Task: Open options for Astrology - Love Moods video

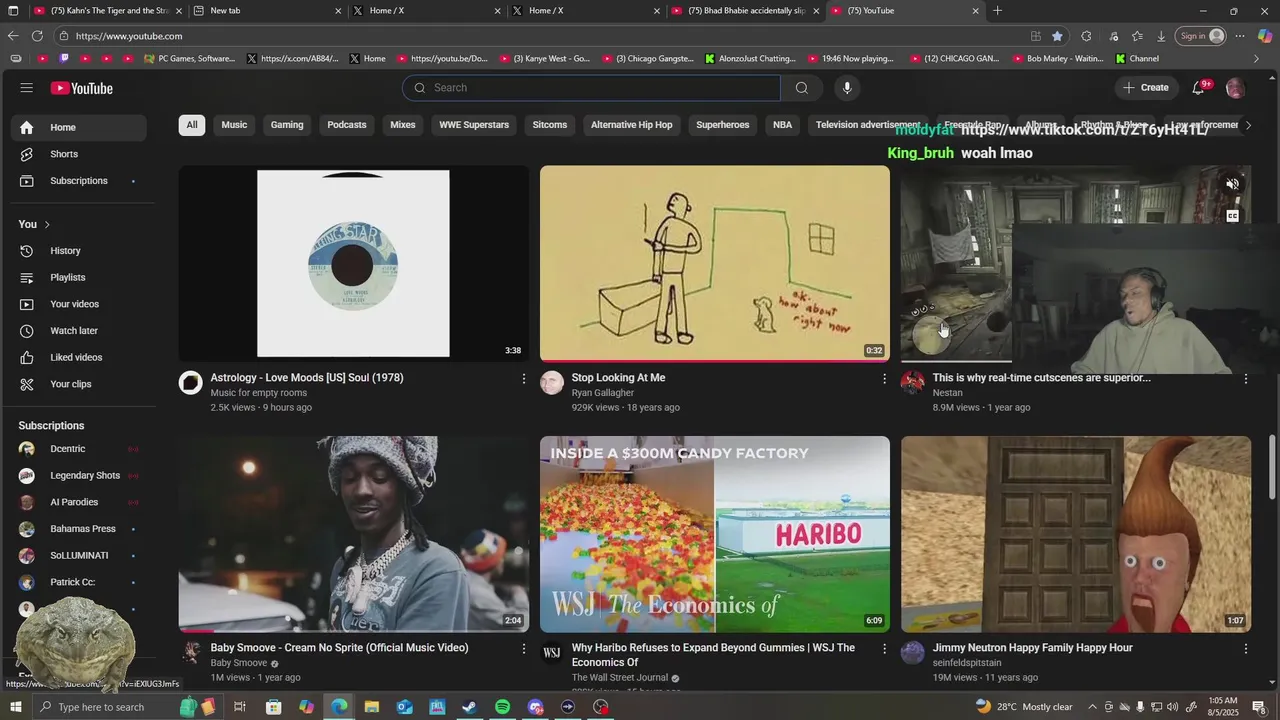Action: (x=523, y=379)
